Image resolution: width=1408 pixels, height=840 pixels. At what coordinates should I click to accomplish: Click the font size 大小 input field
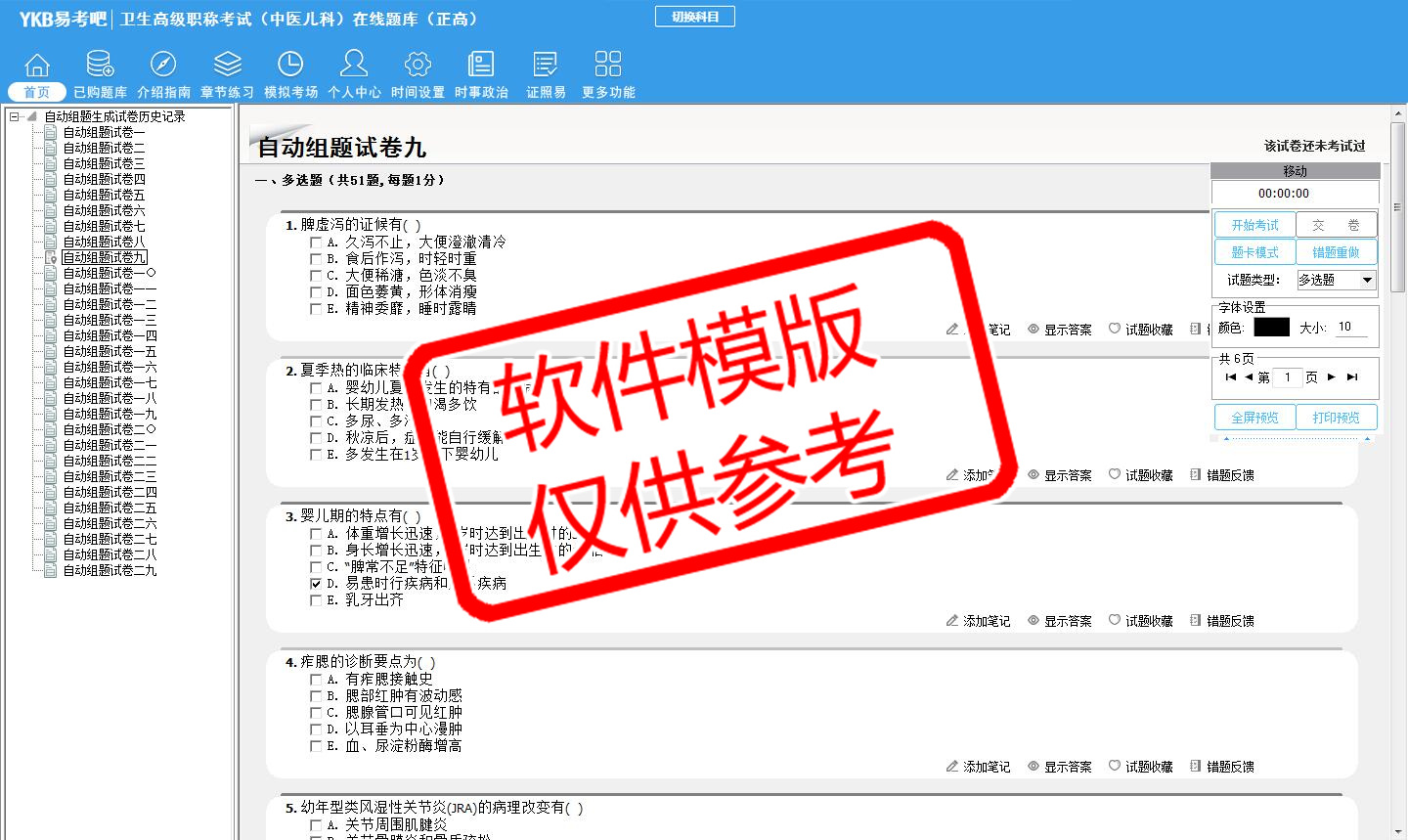1351,328
